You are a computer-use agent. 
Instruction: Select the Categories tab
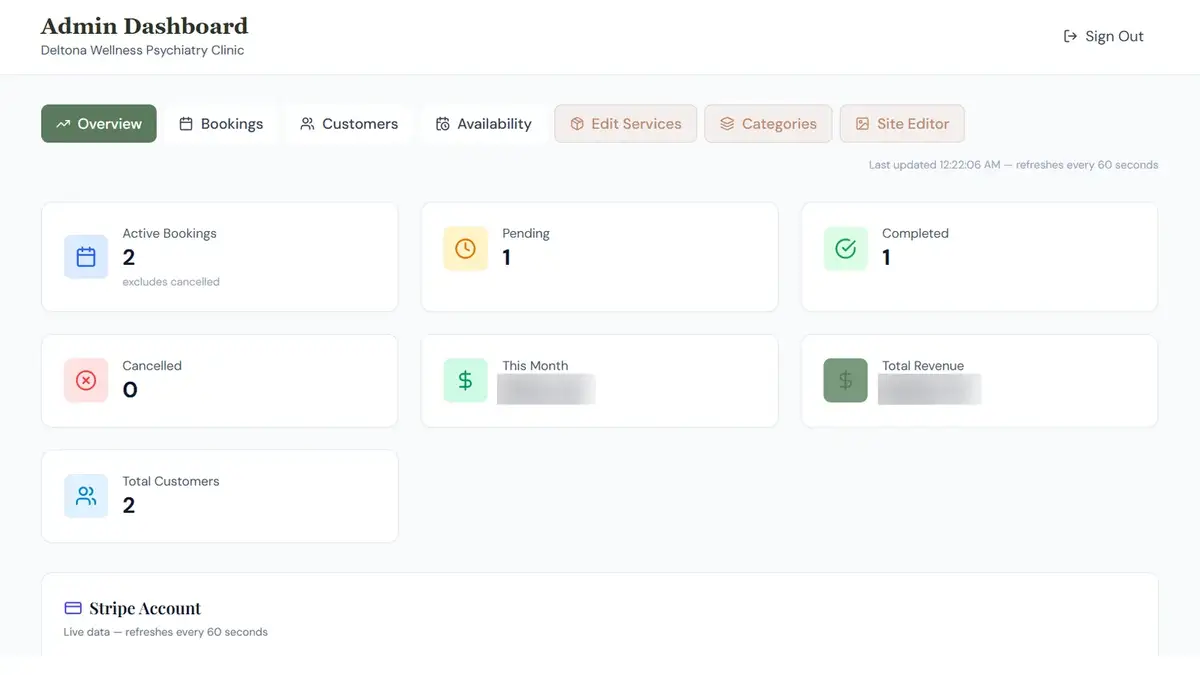(768, 124)
